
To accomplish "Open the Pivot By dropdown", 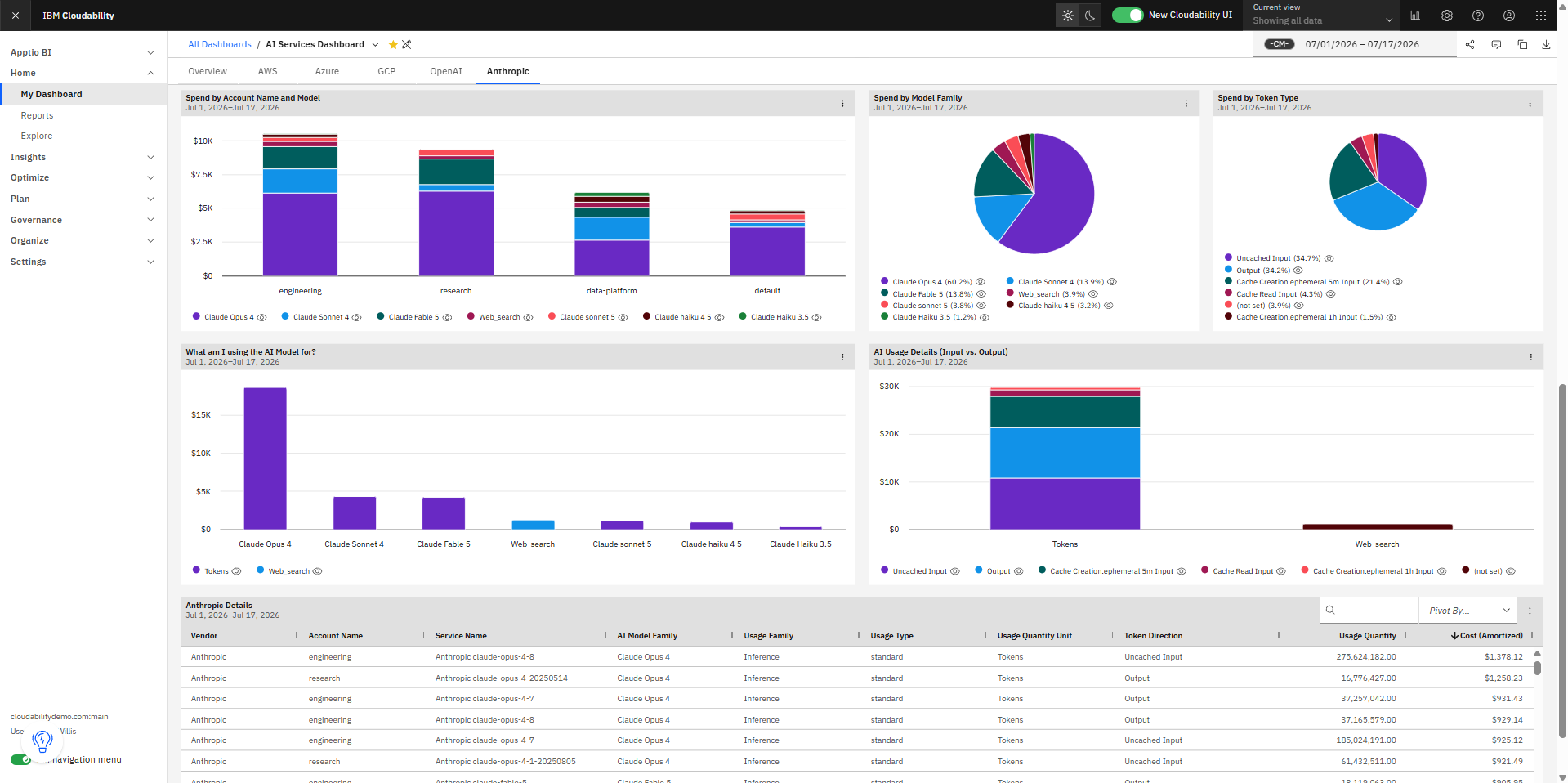I will (1468, 611).
